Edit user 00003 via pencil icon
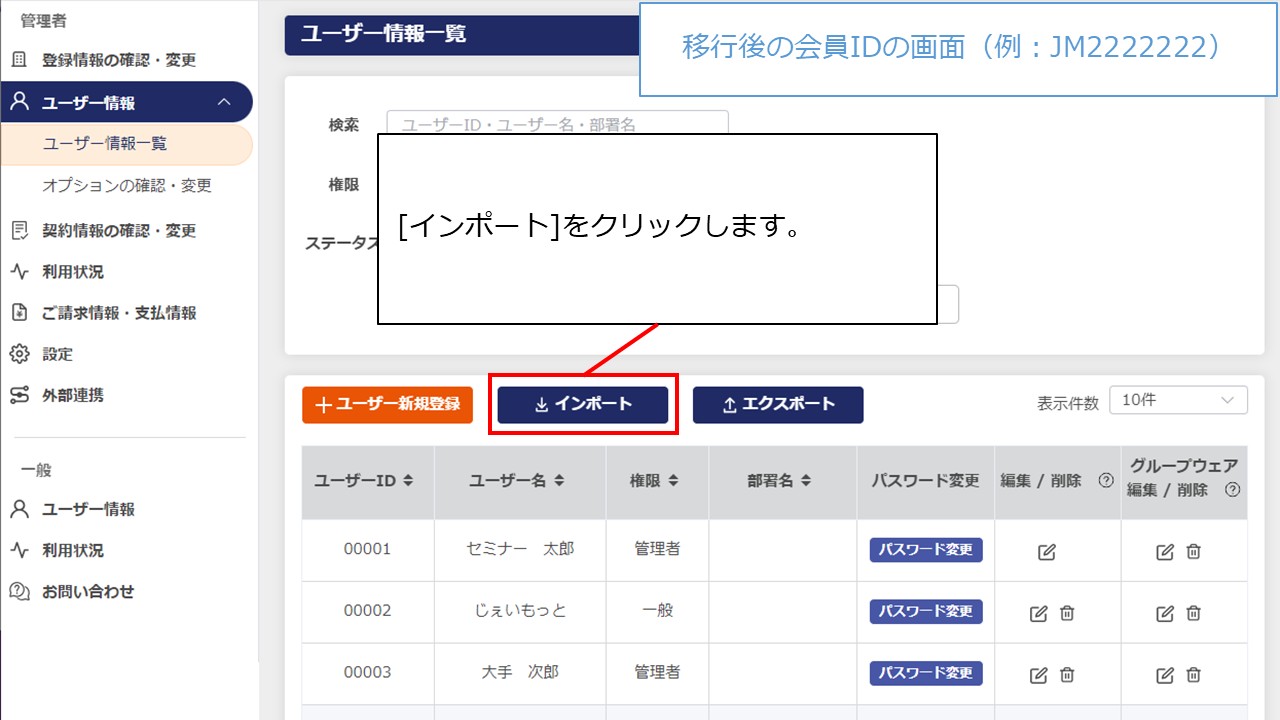This screenshot has height=720, width=1280. pyautogui.click(x=1039, y=675)
